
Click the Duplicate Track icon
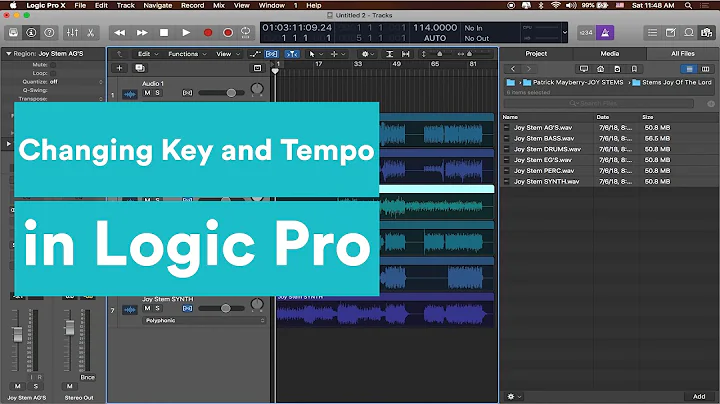click(x=140, y=68)
